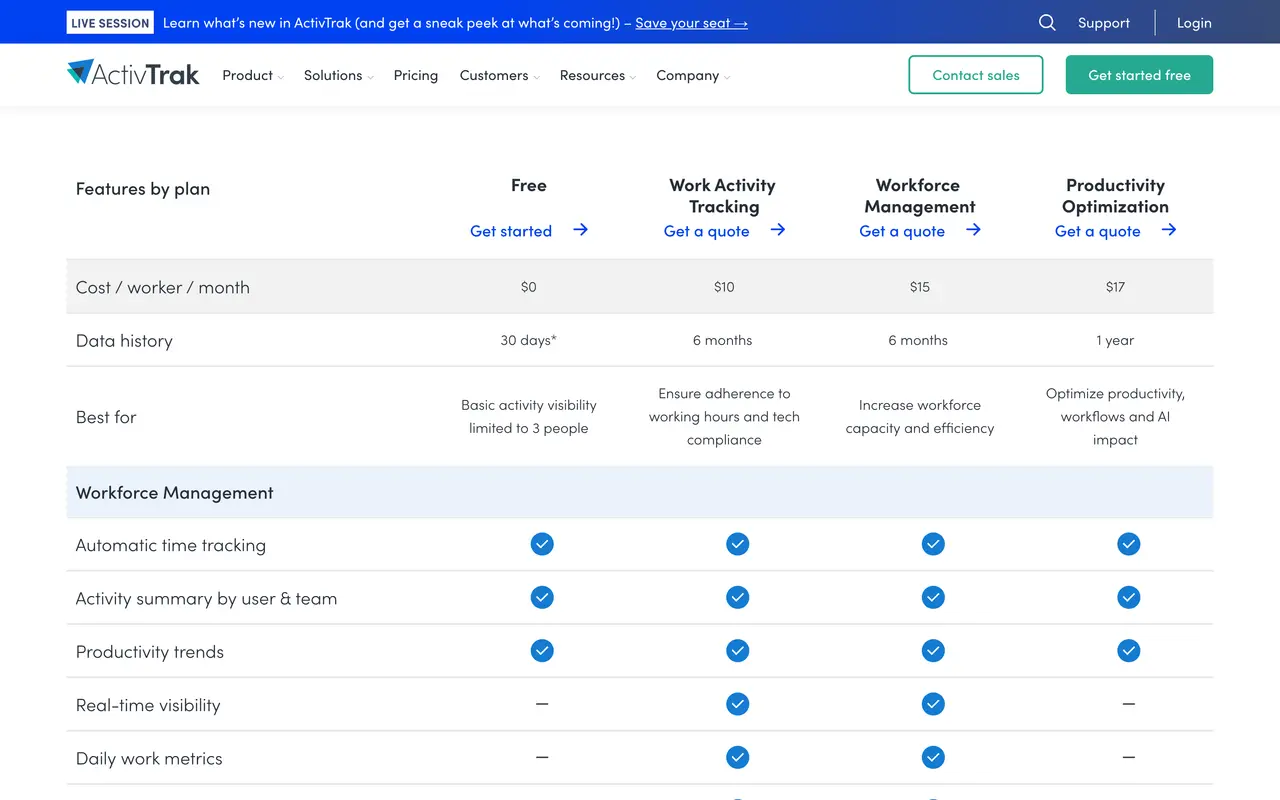Click Work Activity Tracking checkmark for Automatic time tracking
Viewport: 1280px width, 800px height.
[x=738, y=544]
